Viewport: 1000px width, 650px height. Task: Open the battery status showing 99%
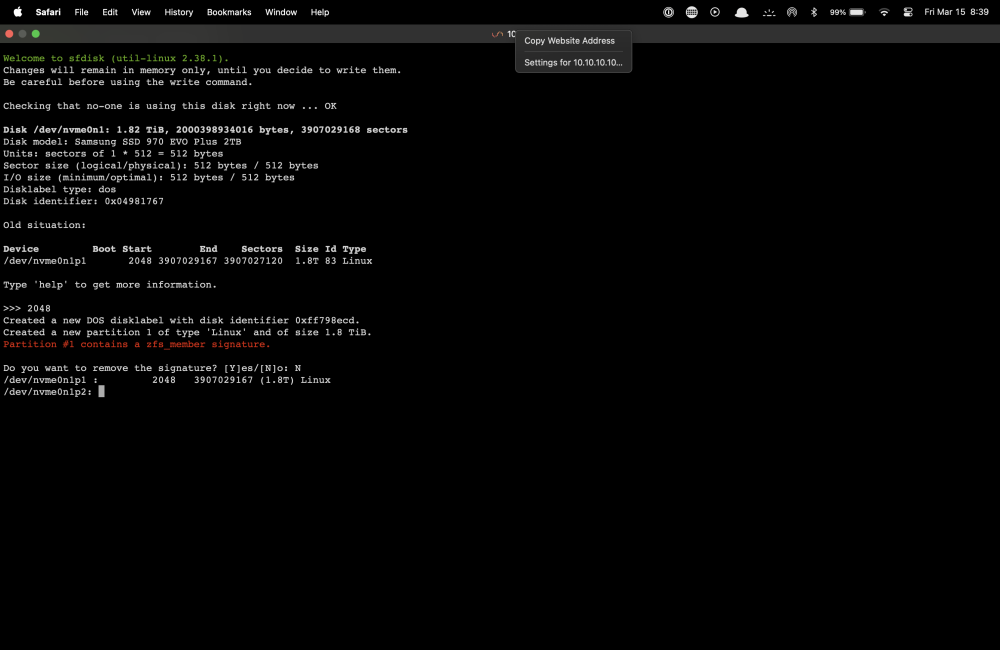pyautogui.click(x=848, y=12)
